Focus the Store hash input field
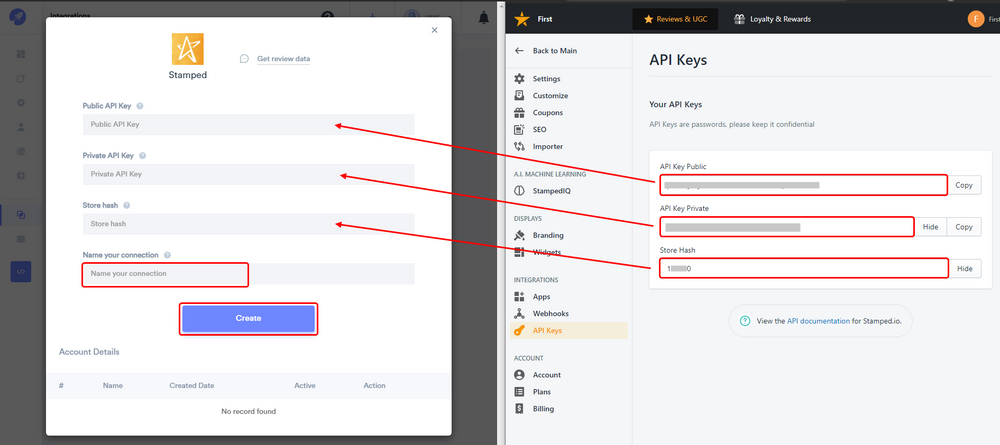The width and height of the screenshot is (1000, 445). [x=248, y=224]
